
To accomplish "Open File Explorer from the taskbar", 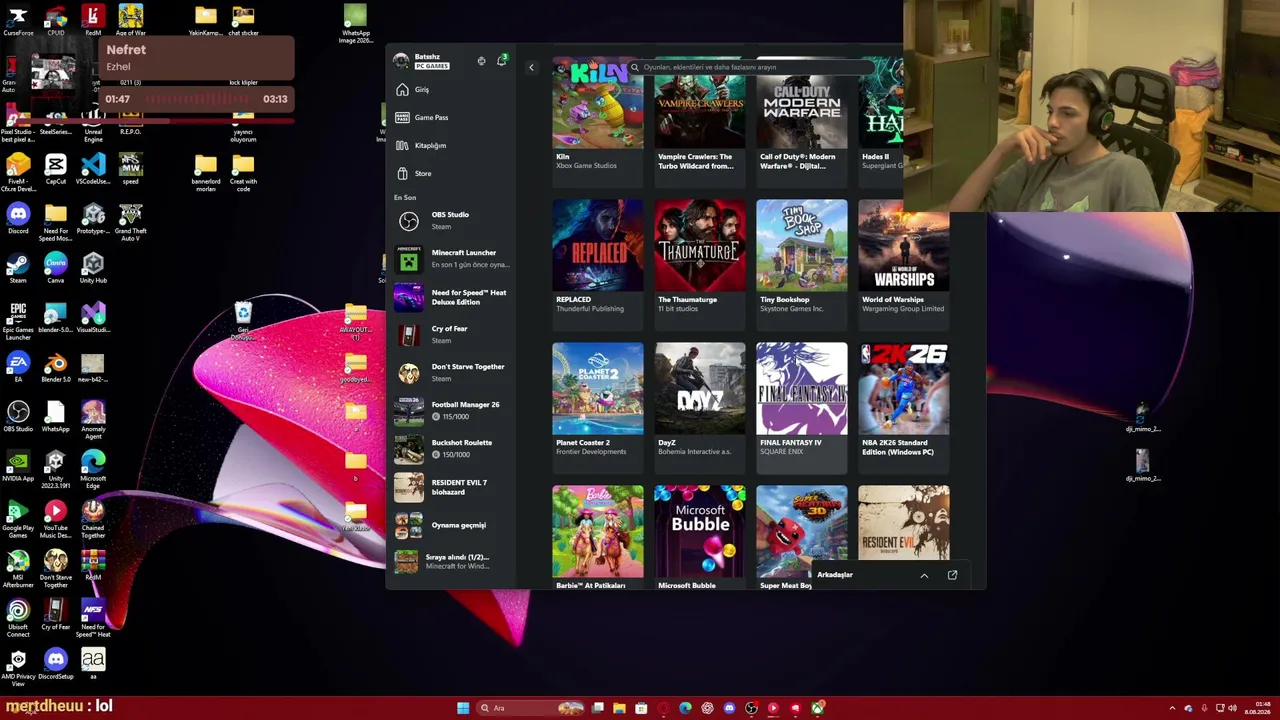I will point(619,708).
